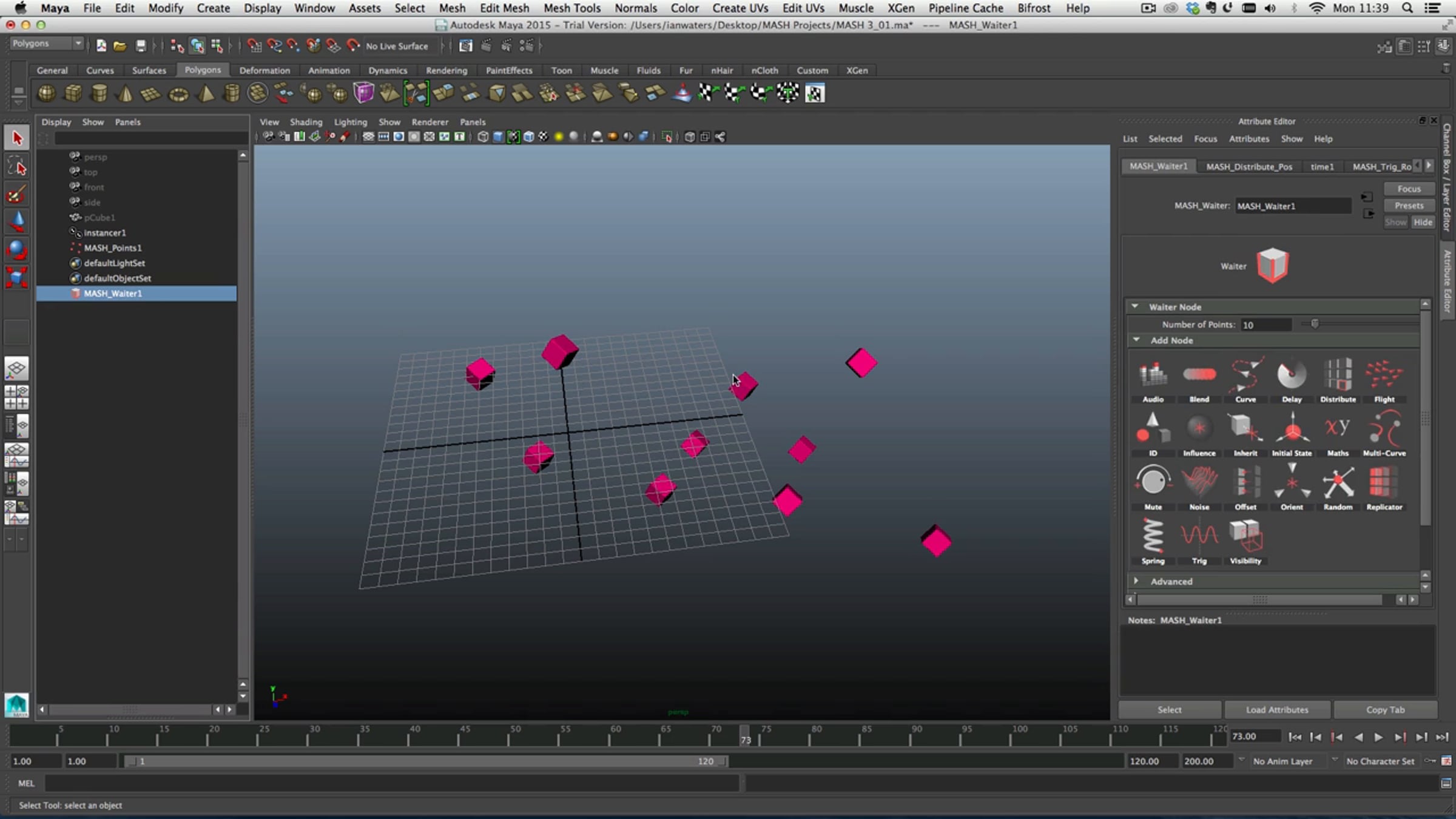The image size is (1456, 819).
Task: Play the animation forwards
Action: [x=1378, y=737]
